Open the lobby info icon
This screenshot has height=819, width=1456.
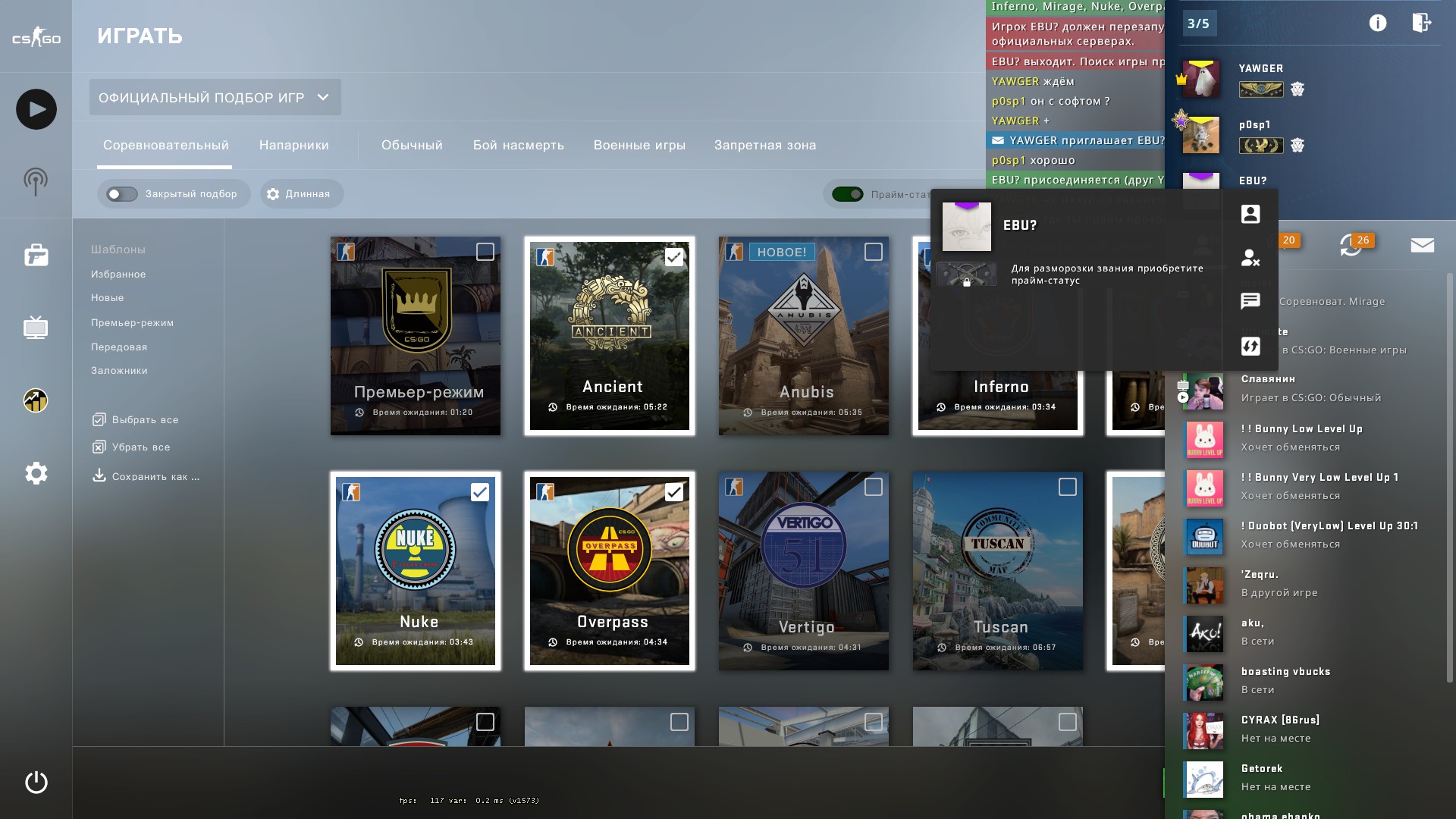pyautogui.click(x=1377, y=23)
